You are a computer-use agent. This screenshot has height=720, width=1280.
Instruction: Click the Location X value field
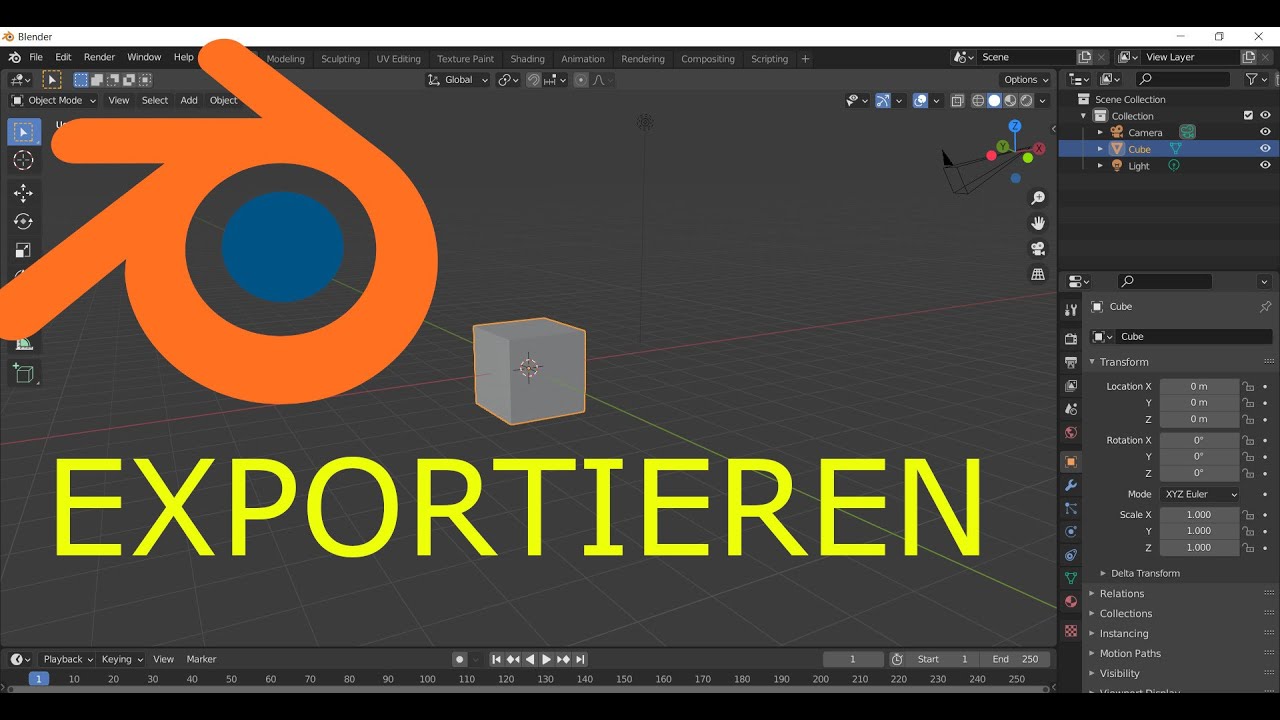pos(1199,386)
